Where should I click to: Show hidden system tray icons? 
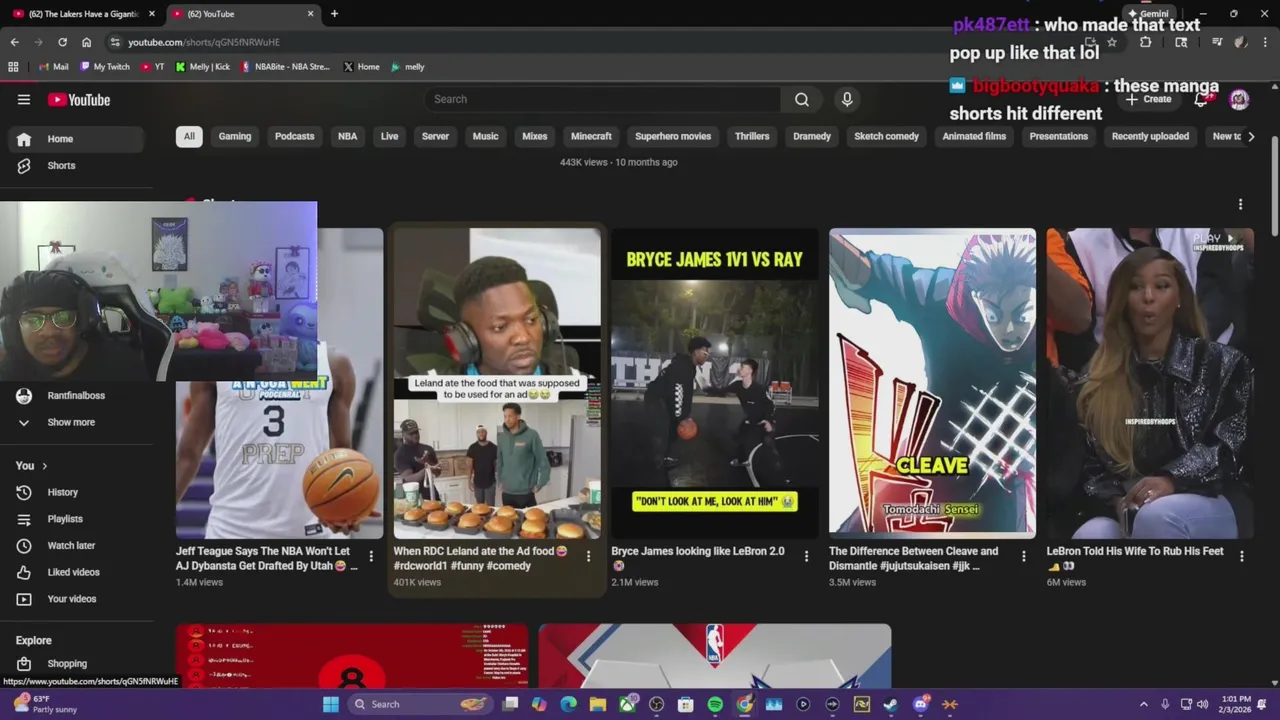(1144, 704)
